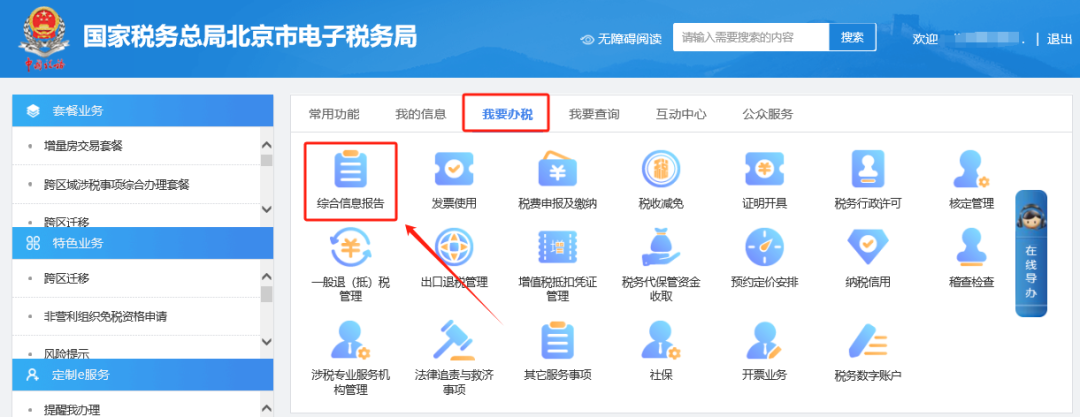Click the tax bureau emblem logo

pyautogui.click(x=44, y=38)
